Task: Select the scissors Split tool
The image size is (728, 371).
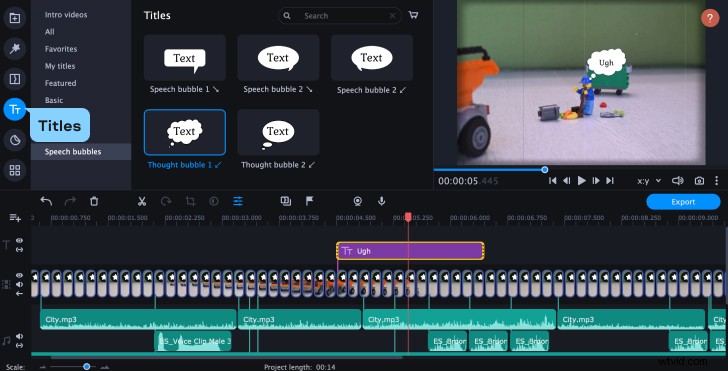Action: point(142,201)
